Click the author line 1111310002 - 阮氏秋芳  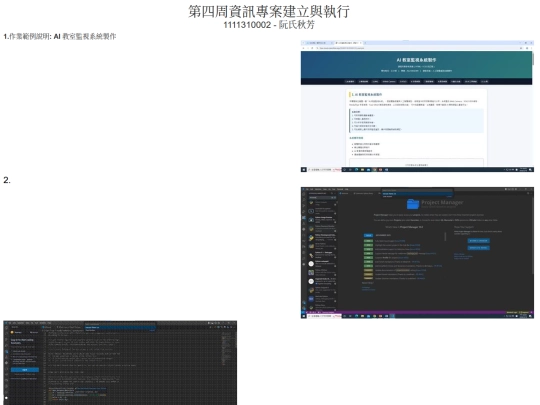(x=269, y=25)
